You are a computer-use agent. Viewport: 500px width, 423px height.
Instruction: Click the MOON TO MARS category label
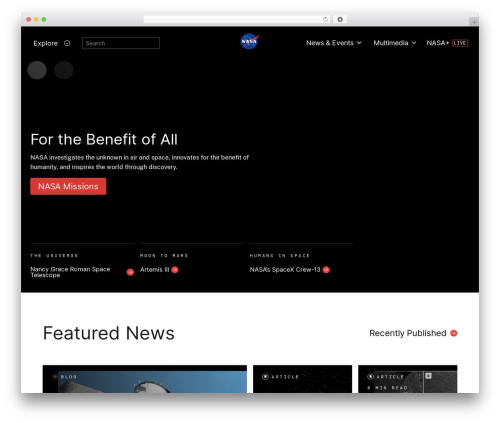coord(164,256)
